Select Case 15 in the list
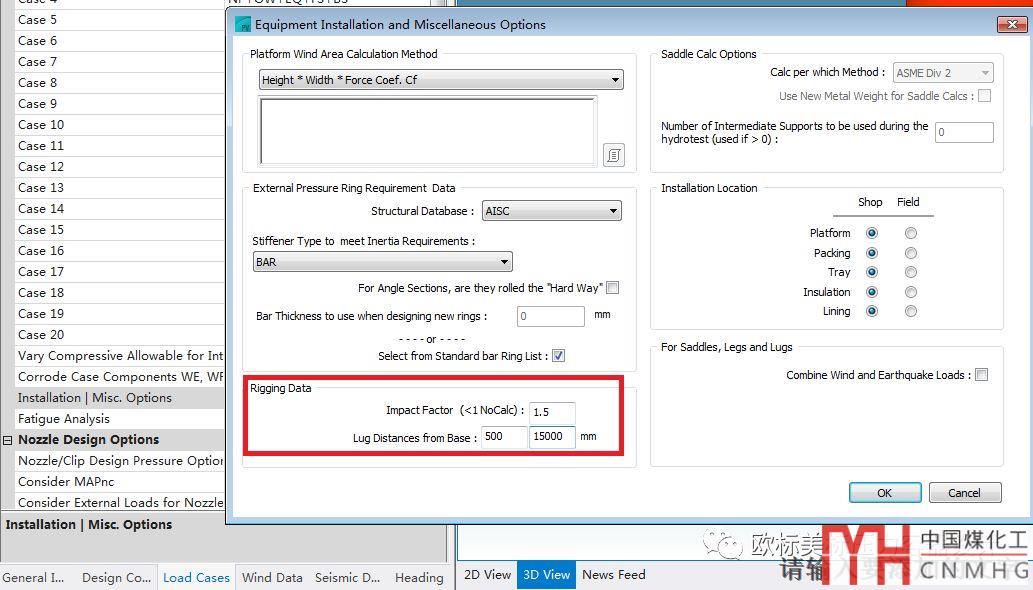The image size is (1033, 590). coord(119,230)
